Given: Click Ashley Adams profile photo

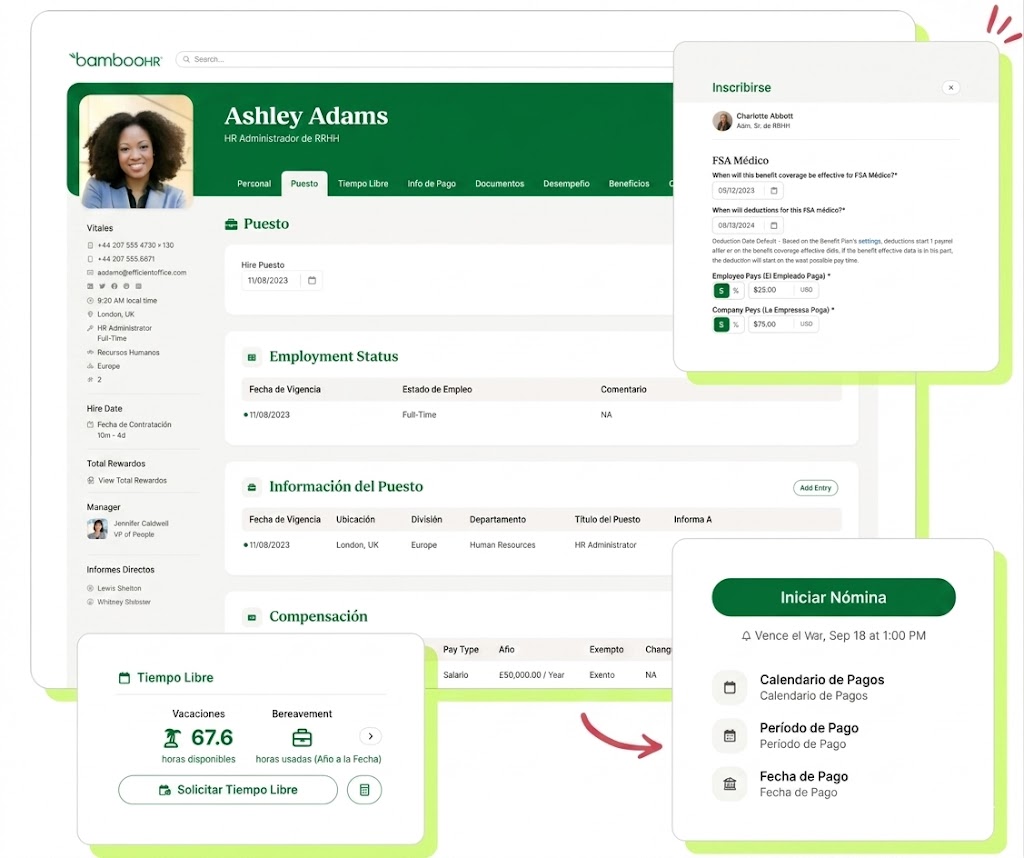Looking at the screenshot, I should pyautogui.click(x=136, y=151).
